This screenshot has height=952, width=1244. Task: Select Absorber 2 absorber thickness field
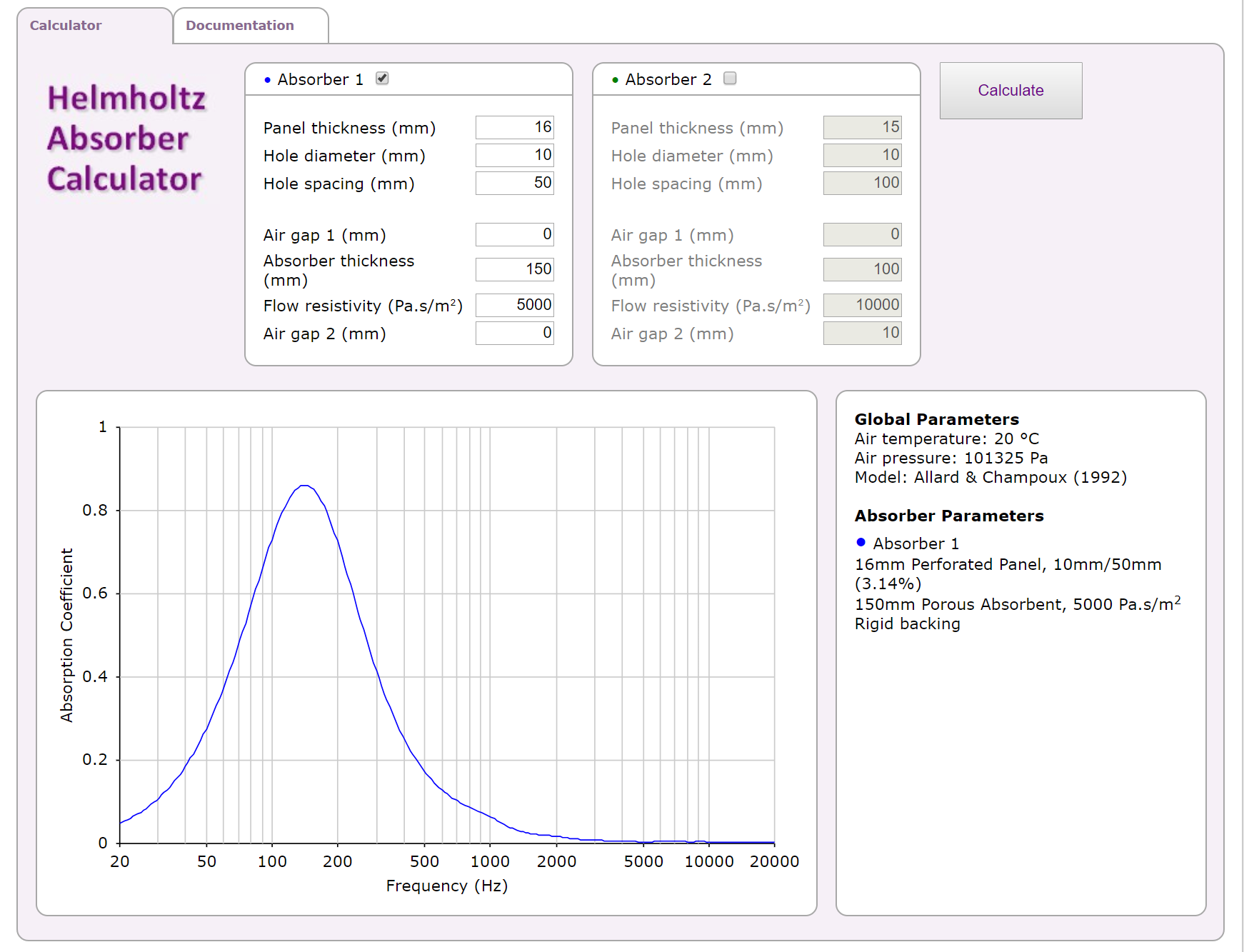(863, 269)
